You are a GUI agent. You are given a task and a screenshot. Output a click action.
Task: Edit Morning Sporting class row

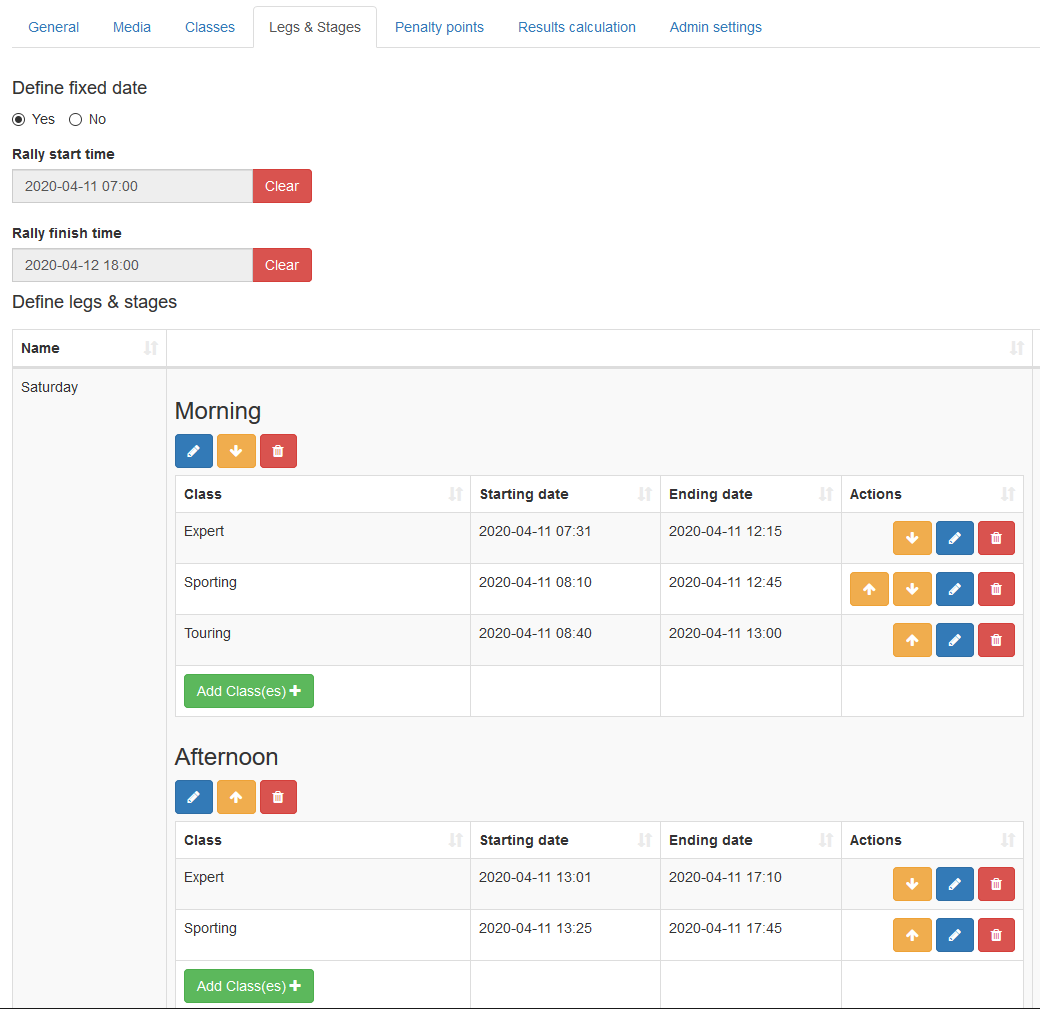(x=954, y=589)
